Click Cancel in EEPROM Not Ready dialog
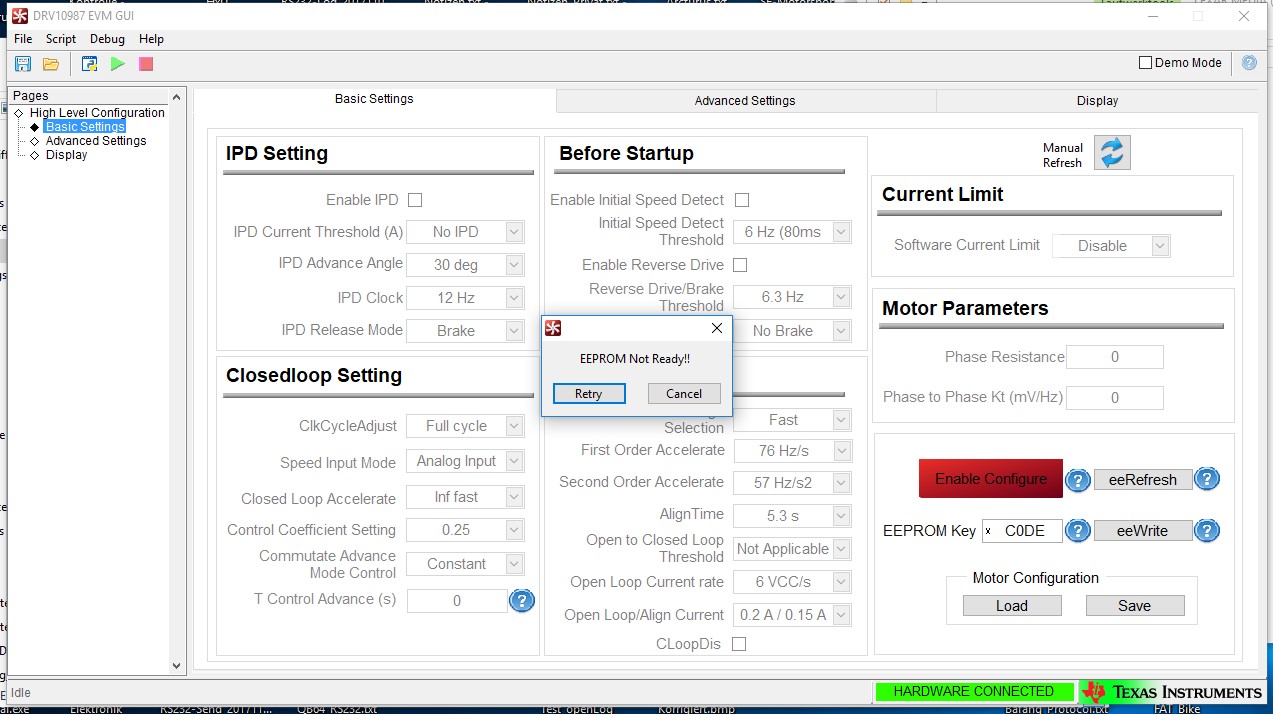This screenshot has height=714, width=1273. tap(684, 394)
